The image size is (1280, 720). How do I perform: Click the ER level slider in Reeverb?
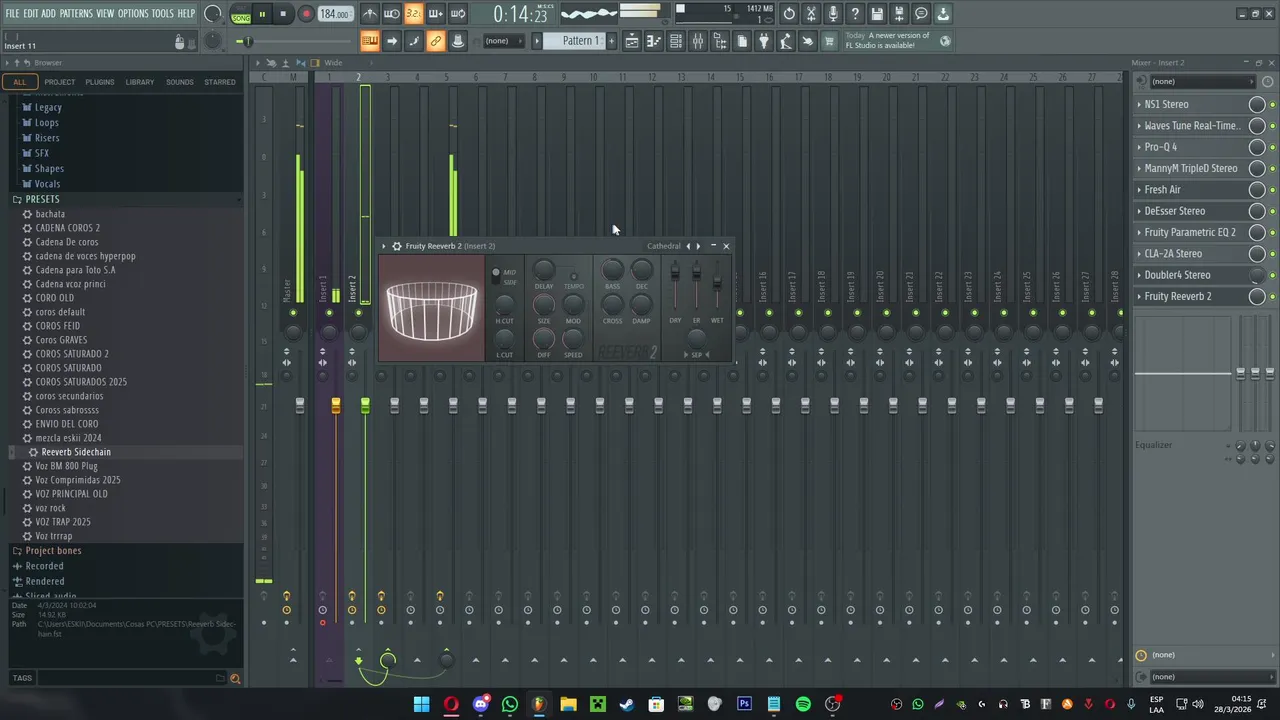click(696, 273)
